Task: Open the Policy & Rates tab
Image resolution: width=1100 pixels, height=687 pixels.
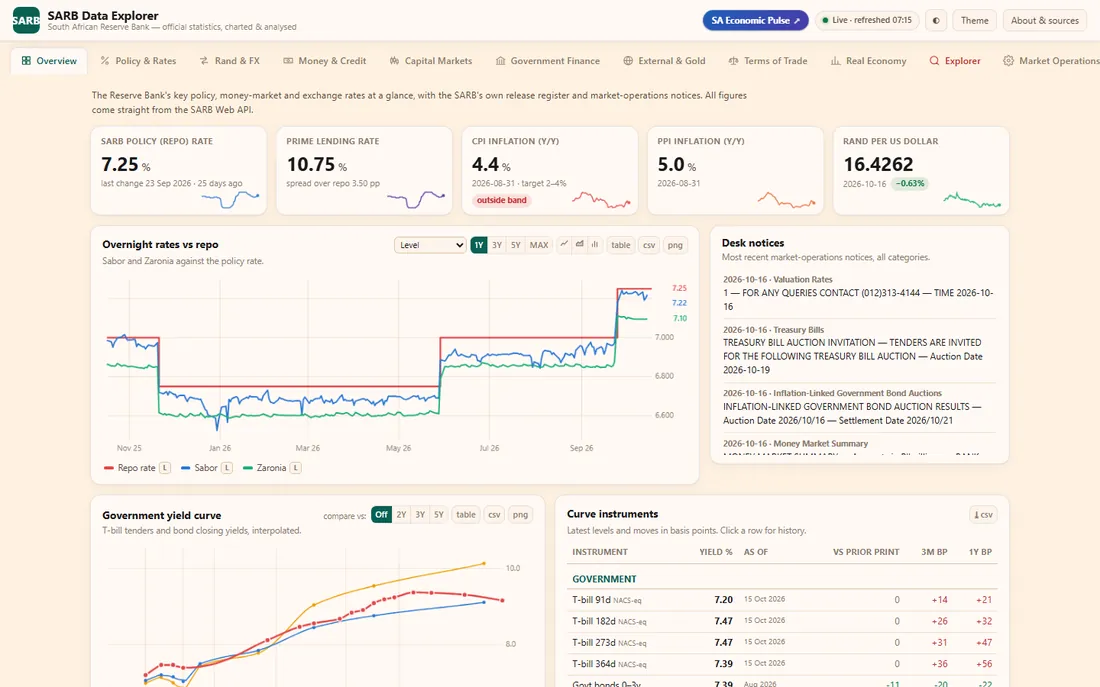Action: tap(138, 61)
